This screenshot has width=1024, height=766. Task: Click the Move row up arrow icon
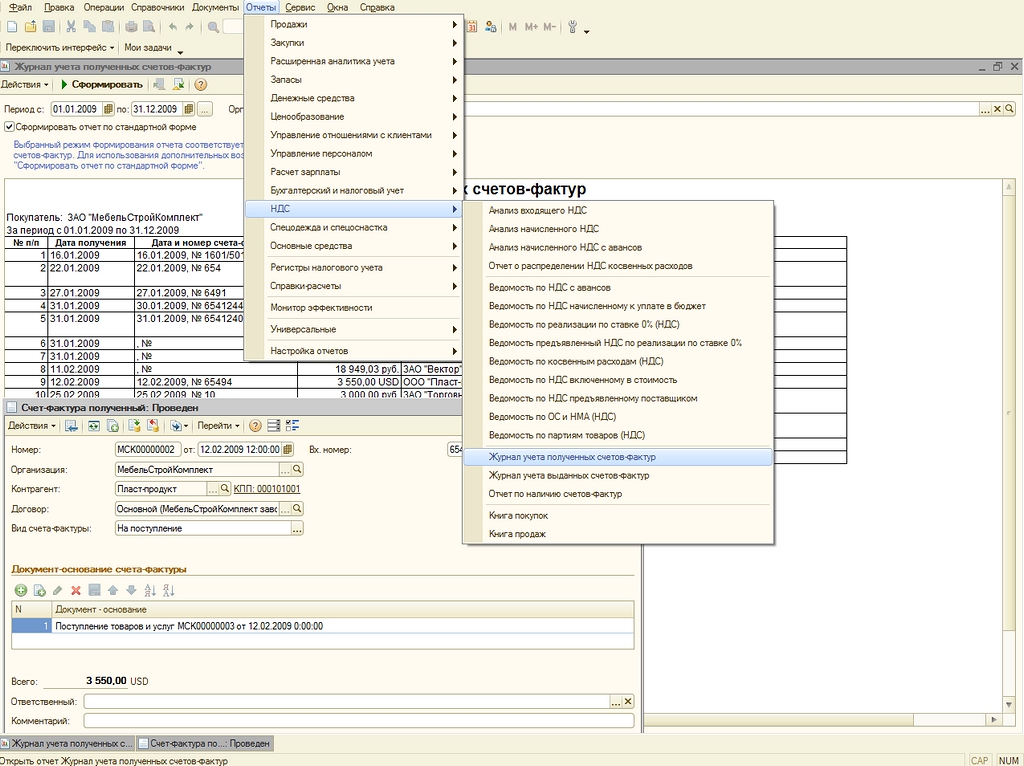pyautogui.click(x=112, y=590)
